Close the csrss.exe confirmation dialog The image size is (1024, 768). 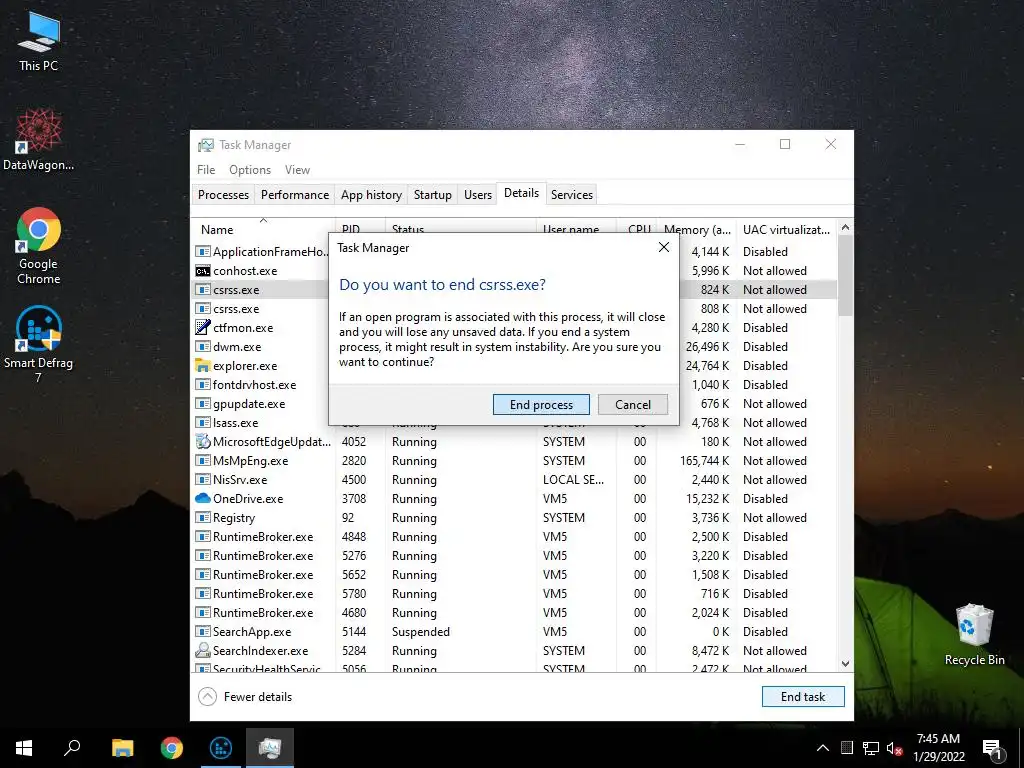tap(664, 248)
